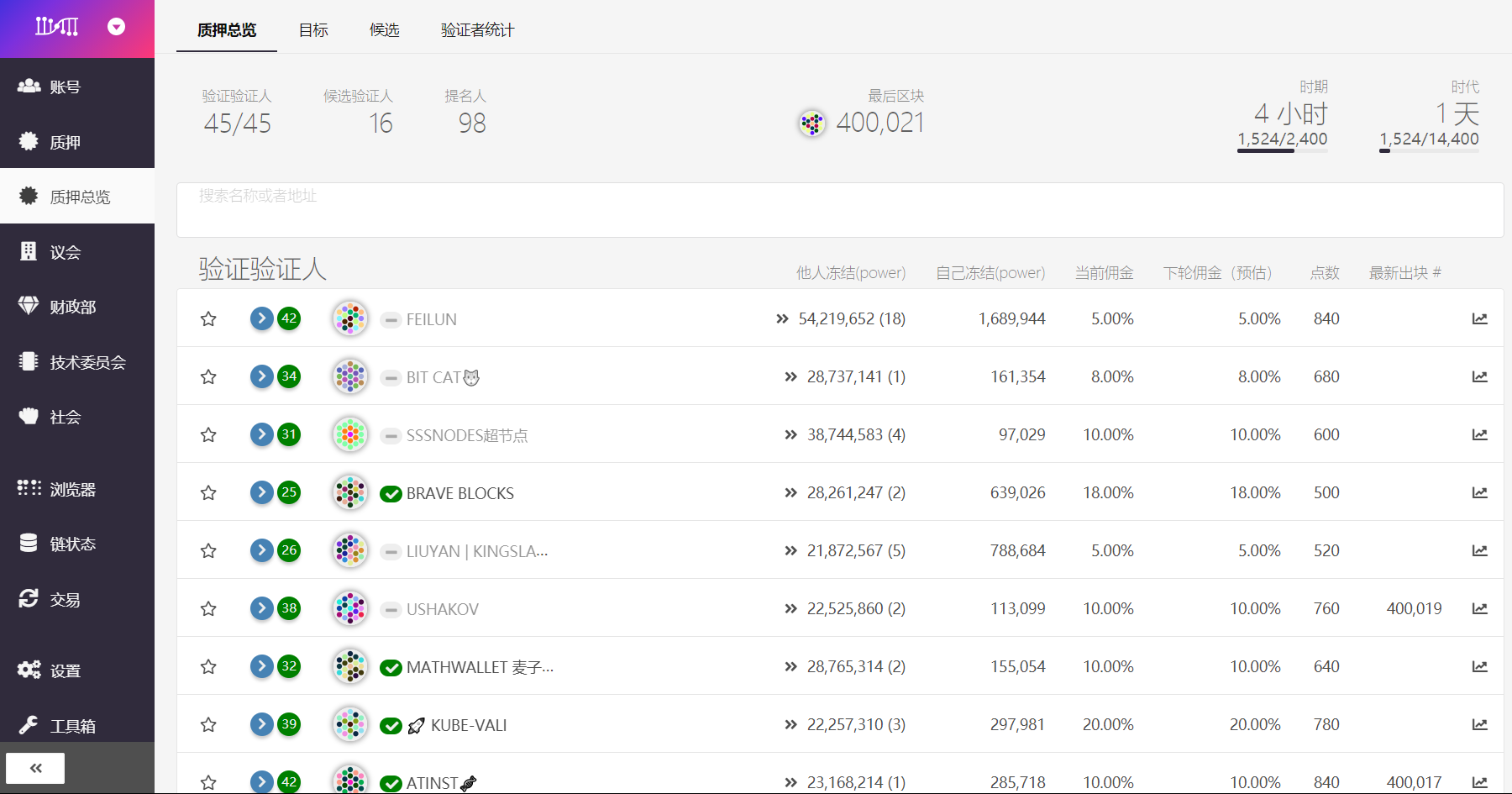Click FEILUN's identicon avatar
This screenshot has width=1512, height=794.
click(350, 318)
